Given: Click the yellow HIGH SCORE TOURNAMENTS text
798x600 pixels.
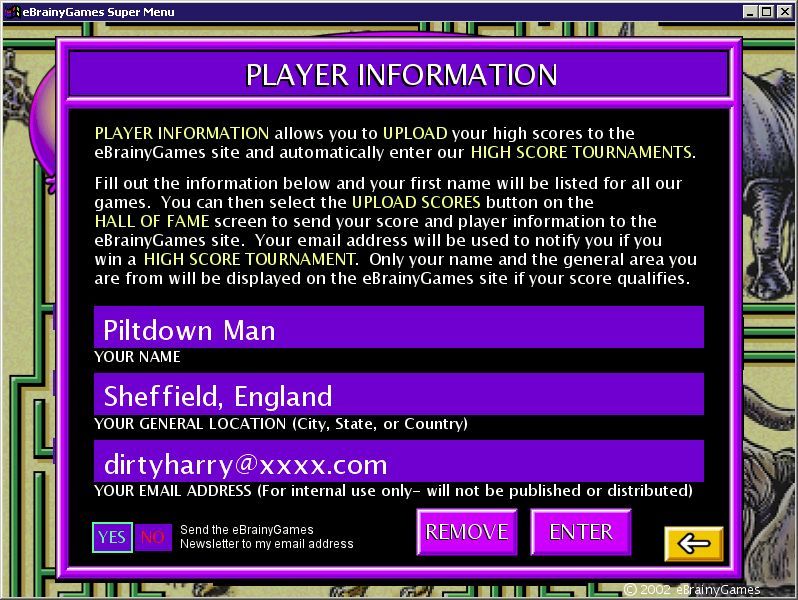Looking at the screenshot, I should 583,152.
